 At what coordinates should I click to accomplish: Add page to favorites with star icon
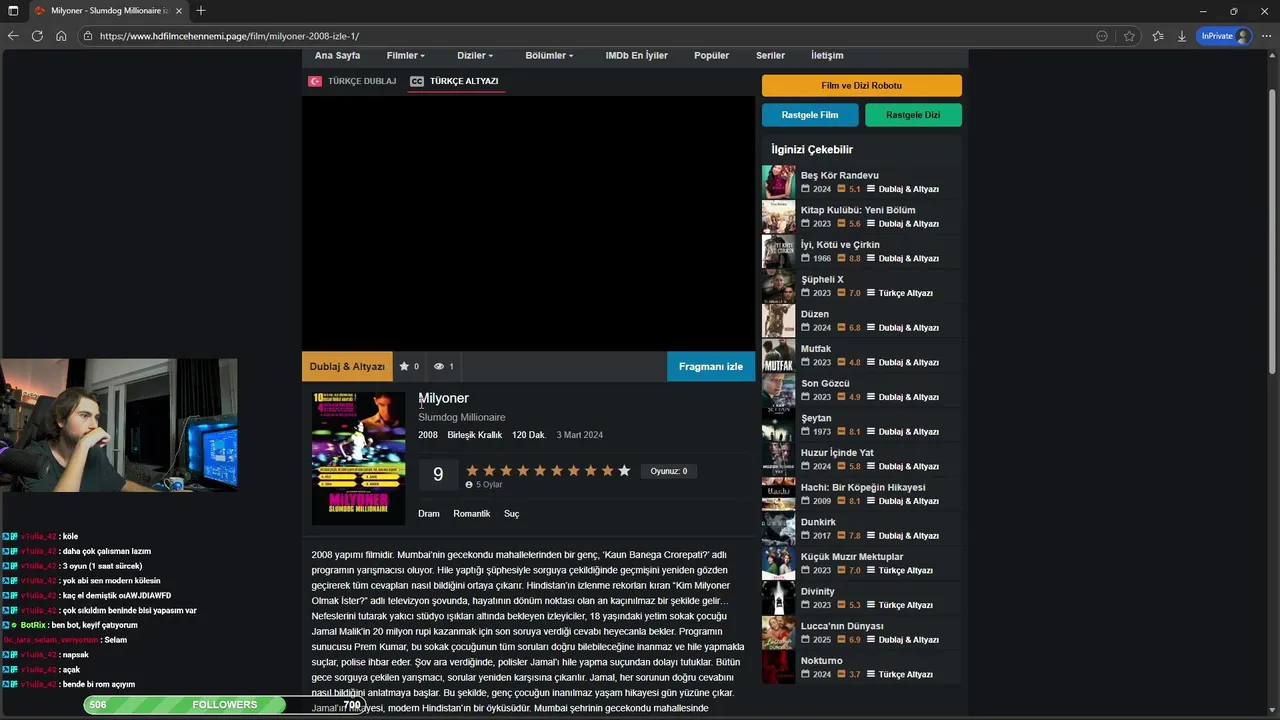tap(1129, 36)
